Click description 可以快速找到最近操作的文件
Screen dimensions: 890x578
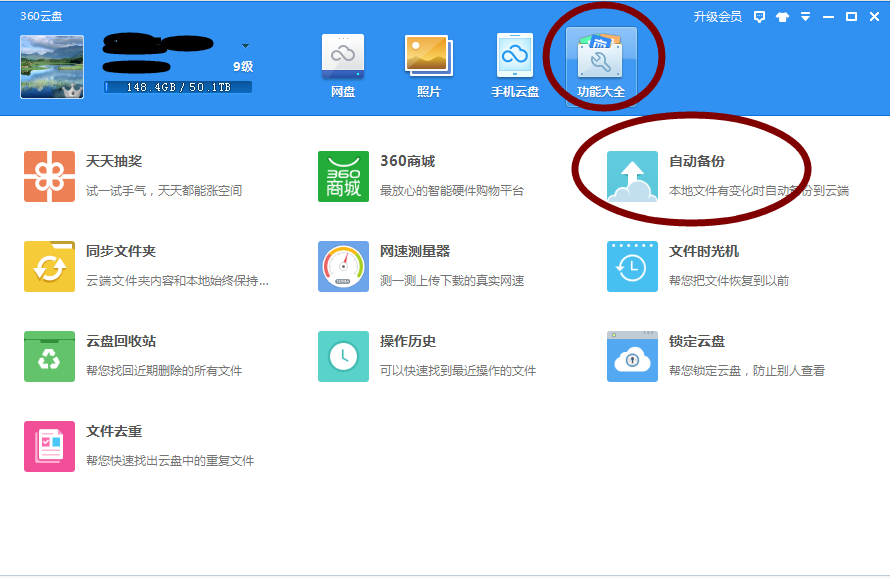coord(458,371)
